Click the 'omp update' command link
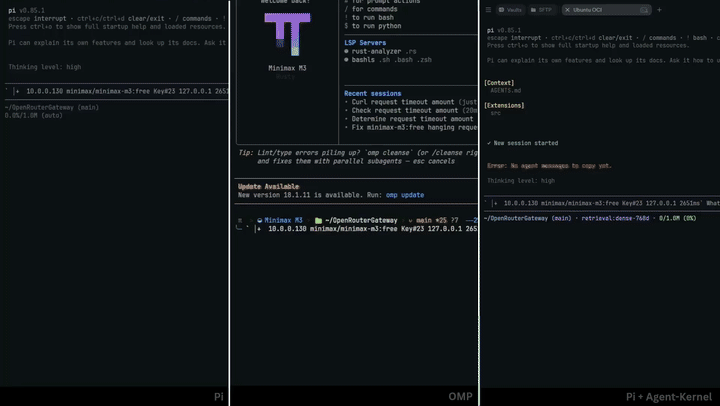Image resolution: width=720 pixels, height=406 pixels. pos(405,195)
